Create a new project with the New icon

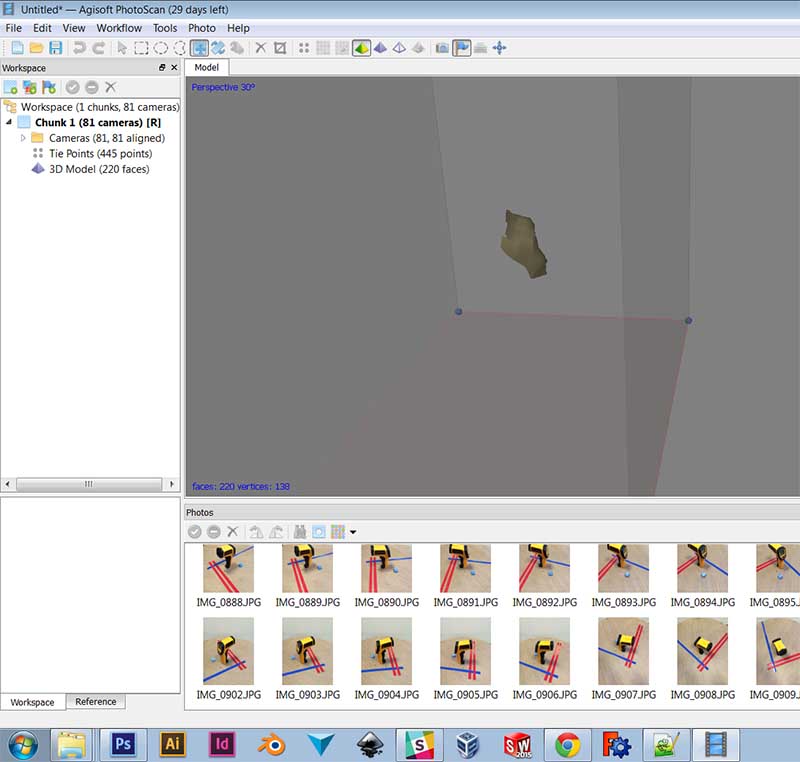point(17,48)
